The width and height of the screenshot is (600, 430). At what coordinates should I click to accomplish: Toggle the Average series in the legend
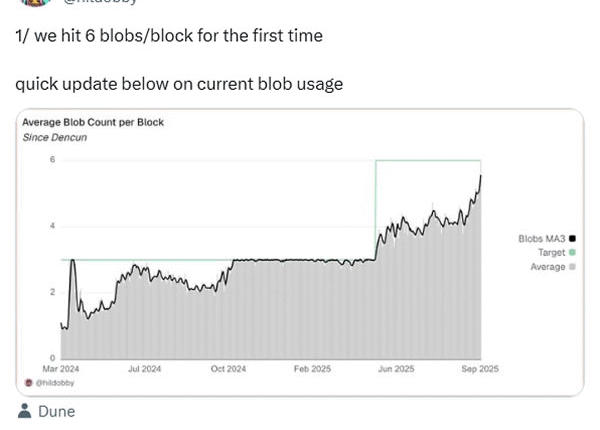click(548, 267)
